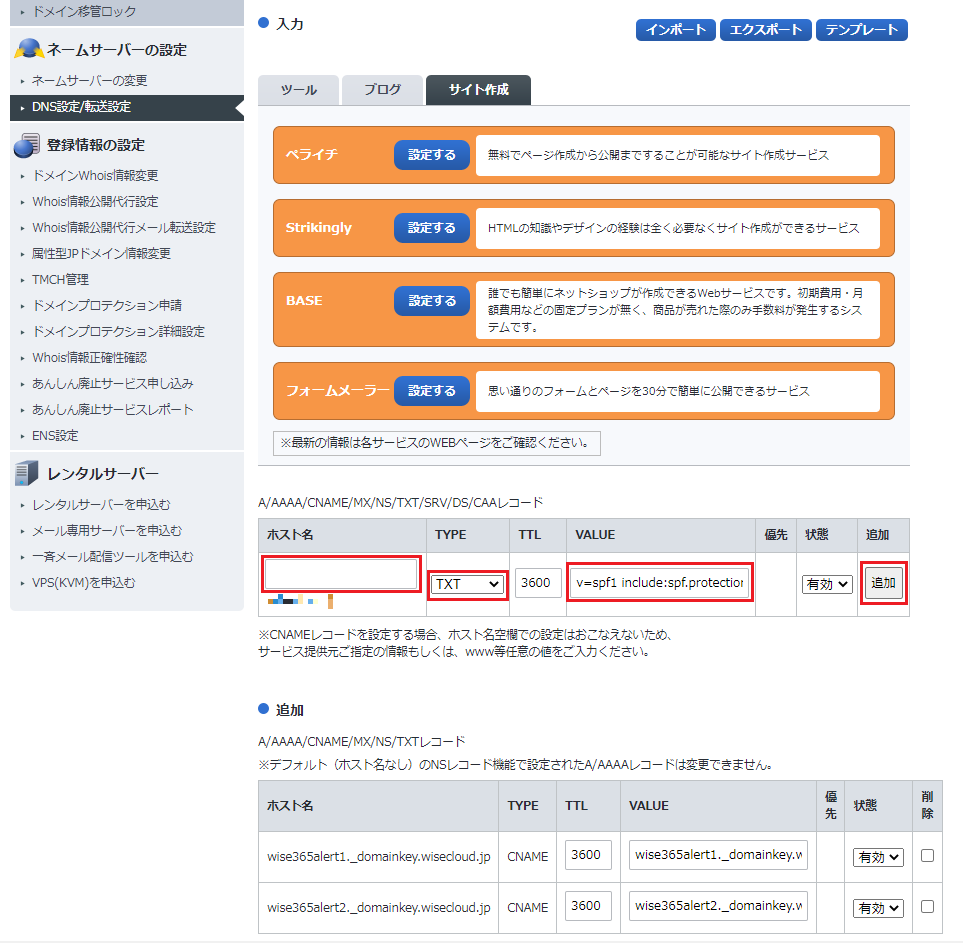This screenshot has height=943, width=963.
Task: Click the rental server section icon
Action: click(x=28, y=473)
